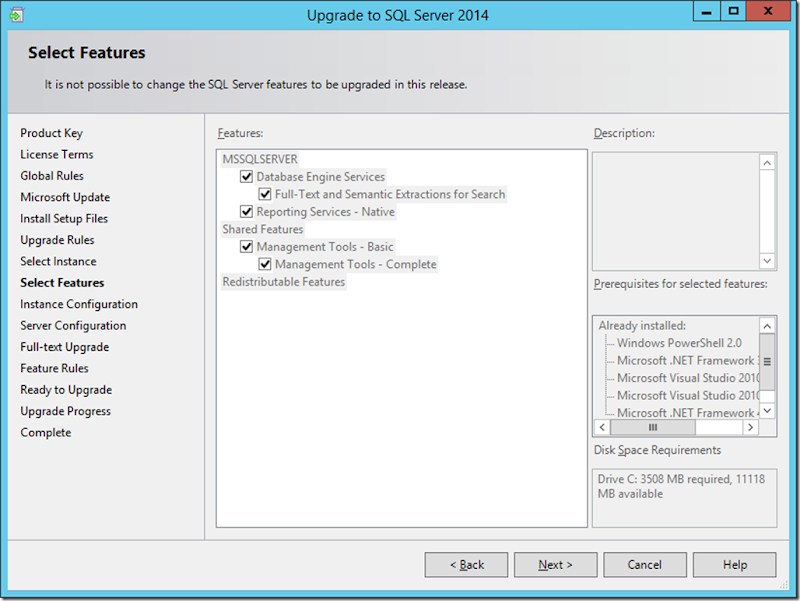
Task: Click Management Tools - Complete label
Action: [x=356, y=264]
